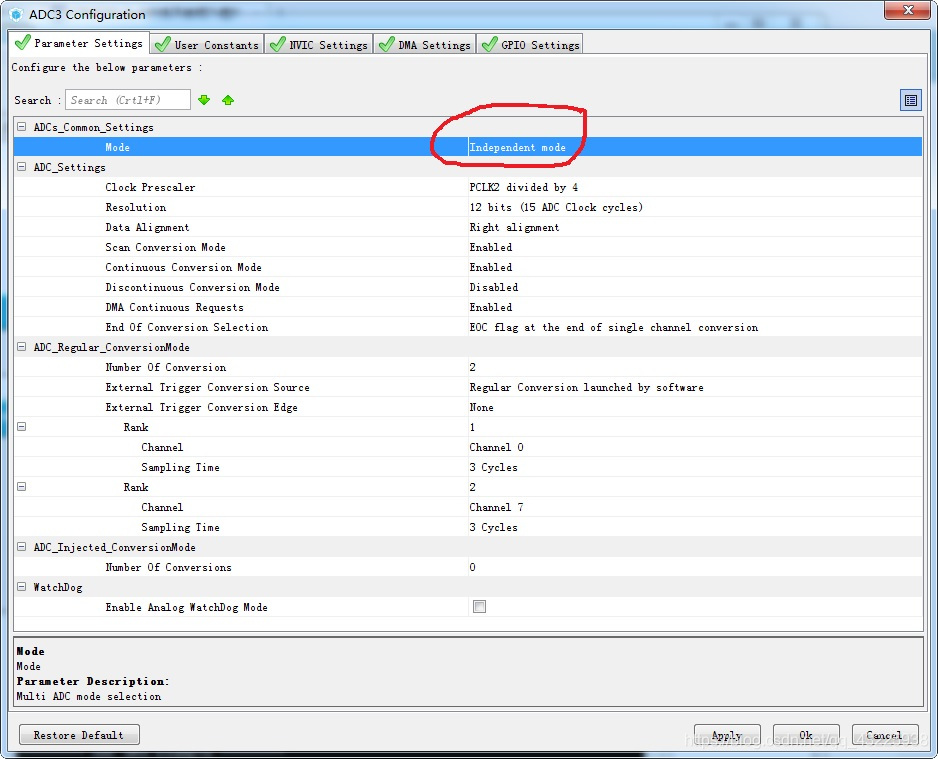Collapse the ADC_Settings section
The width and height of the screenshot is (938, 759).
coord(22,167)
